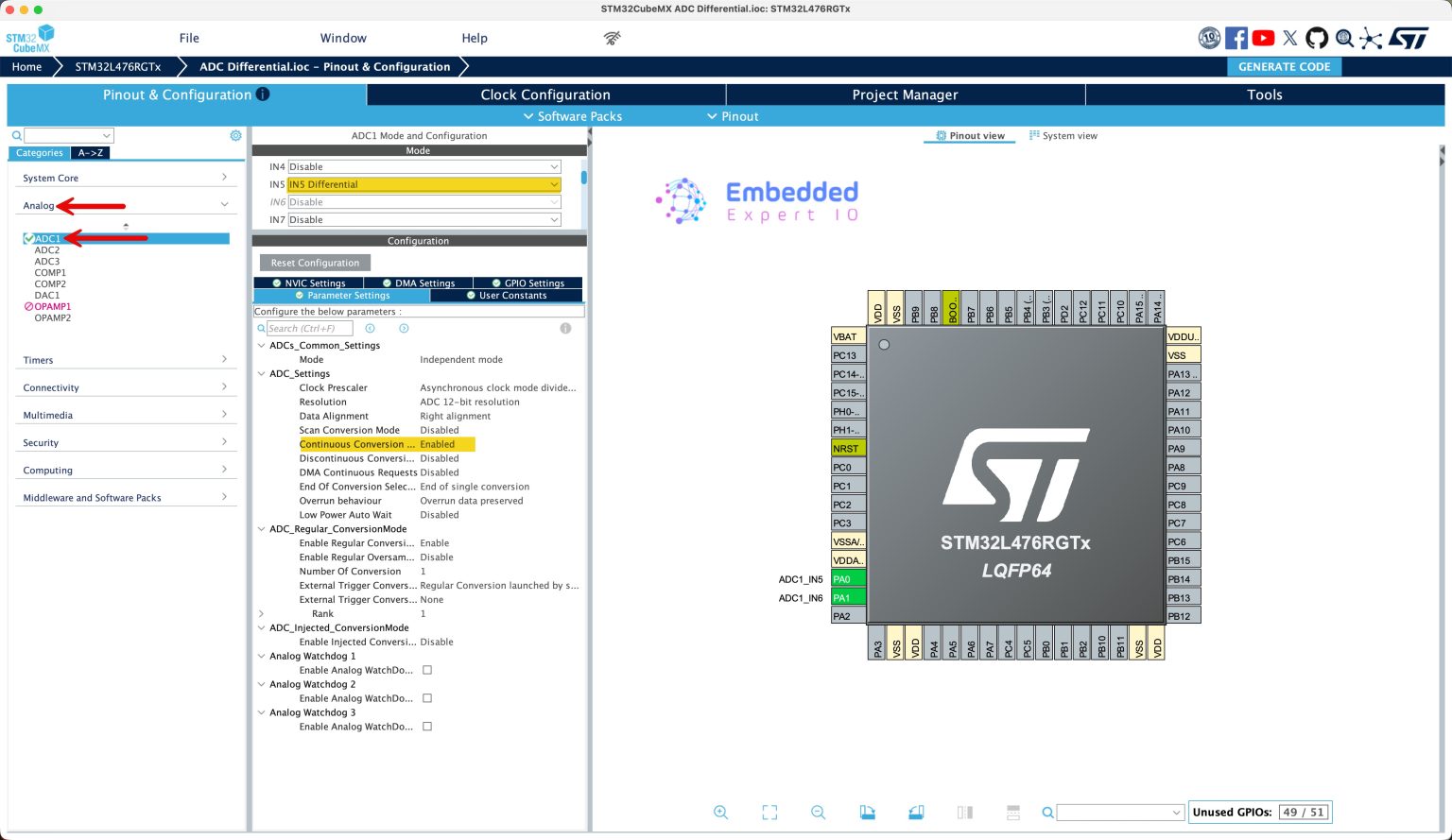The image size is (1452, 840).
Task: Zoom in on the pinout view
Action: click(721, 812)
